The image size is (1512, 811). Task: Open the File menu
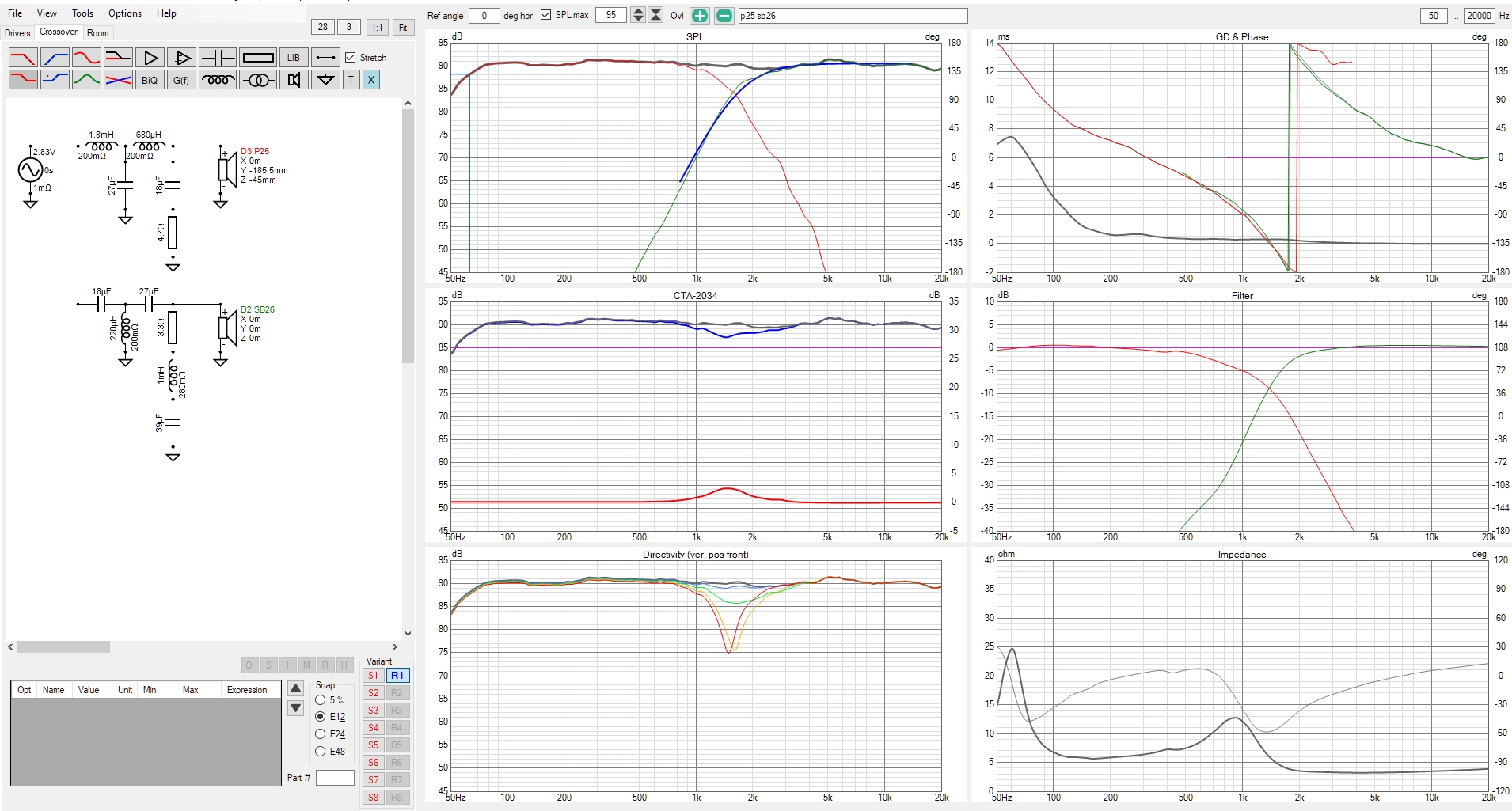(15, 13)
